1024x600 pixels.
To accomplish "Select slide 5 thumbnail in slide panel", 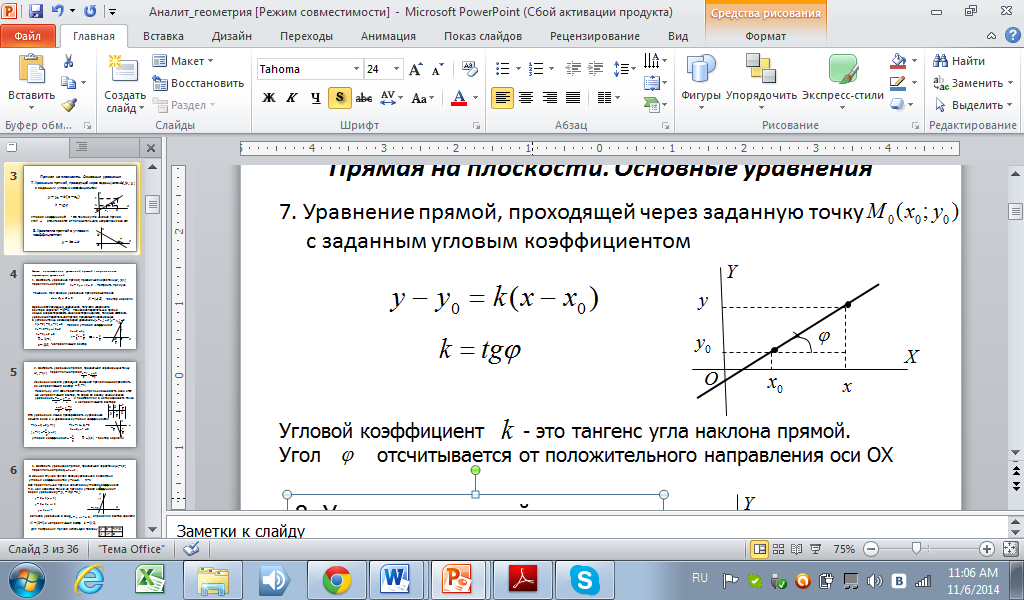I will point(79,403).
